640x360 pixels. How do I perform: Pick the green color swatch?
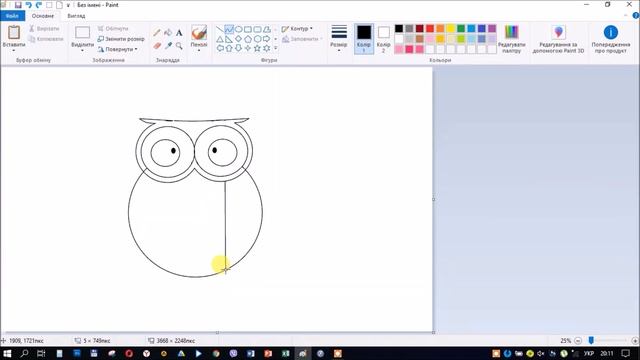(461, 29)
